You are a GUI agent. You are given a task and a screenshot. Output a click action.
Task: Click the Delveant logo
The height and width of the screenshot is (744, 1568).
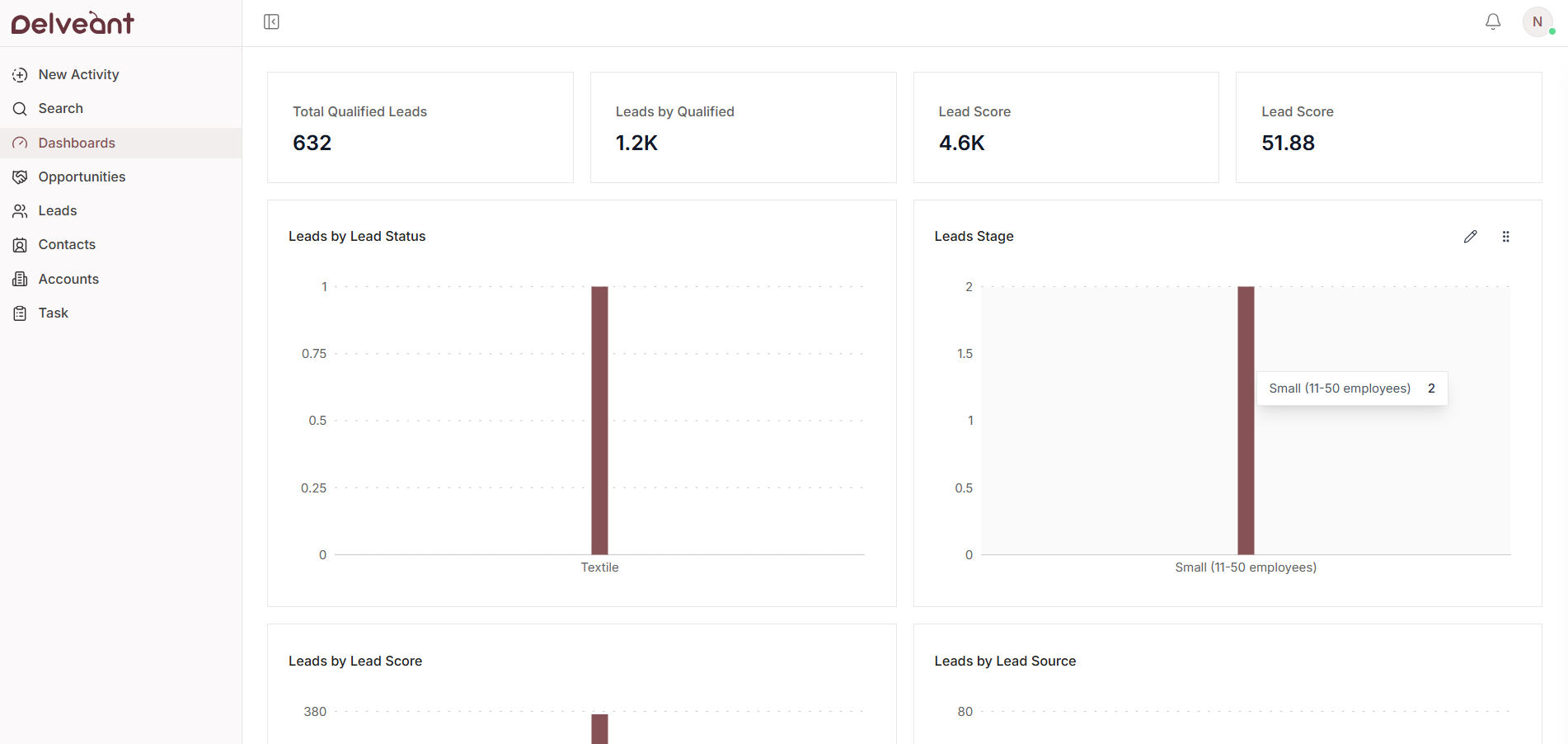(73, 23)
